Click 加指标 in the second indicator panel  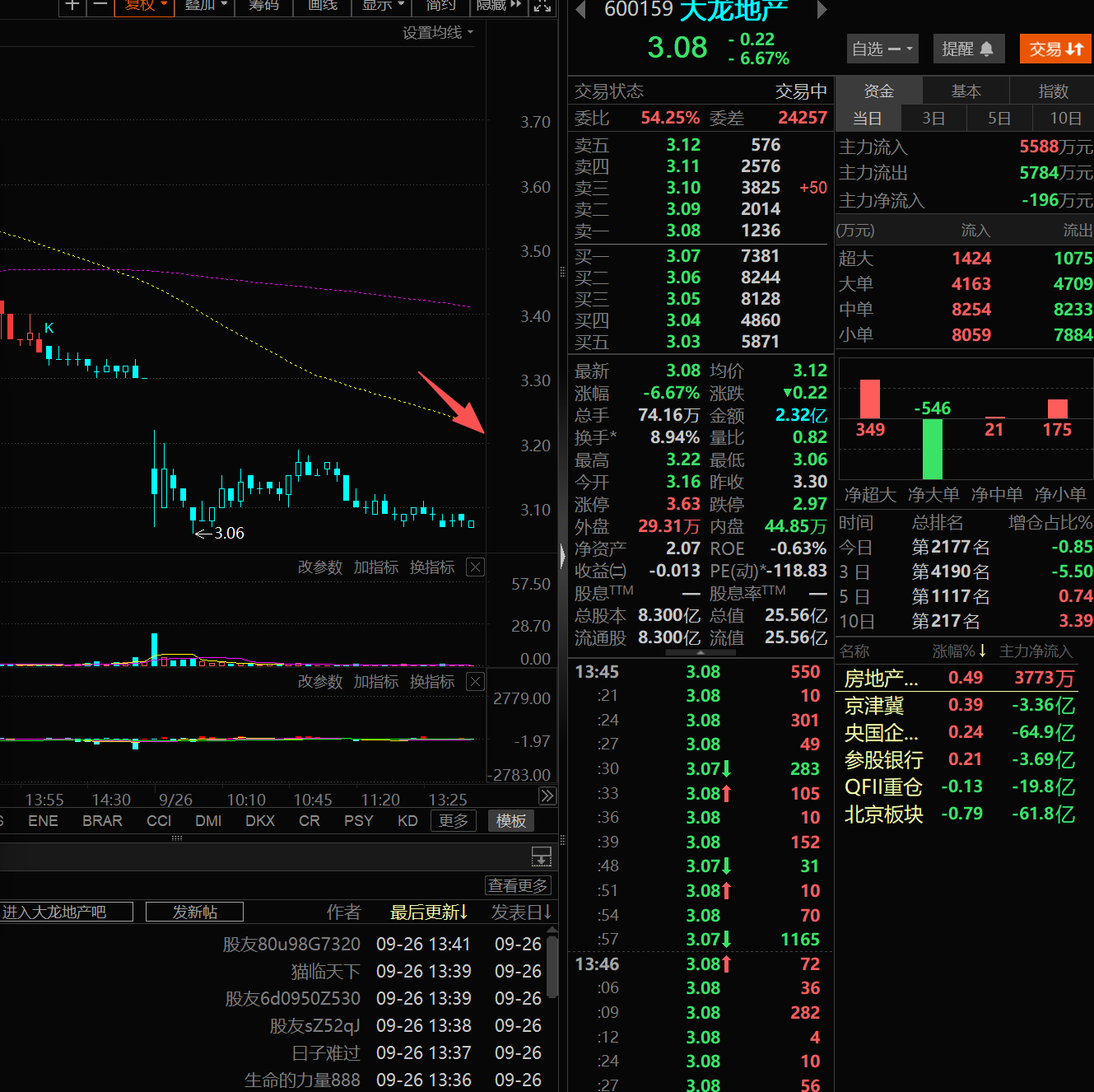[376, 682]
